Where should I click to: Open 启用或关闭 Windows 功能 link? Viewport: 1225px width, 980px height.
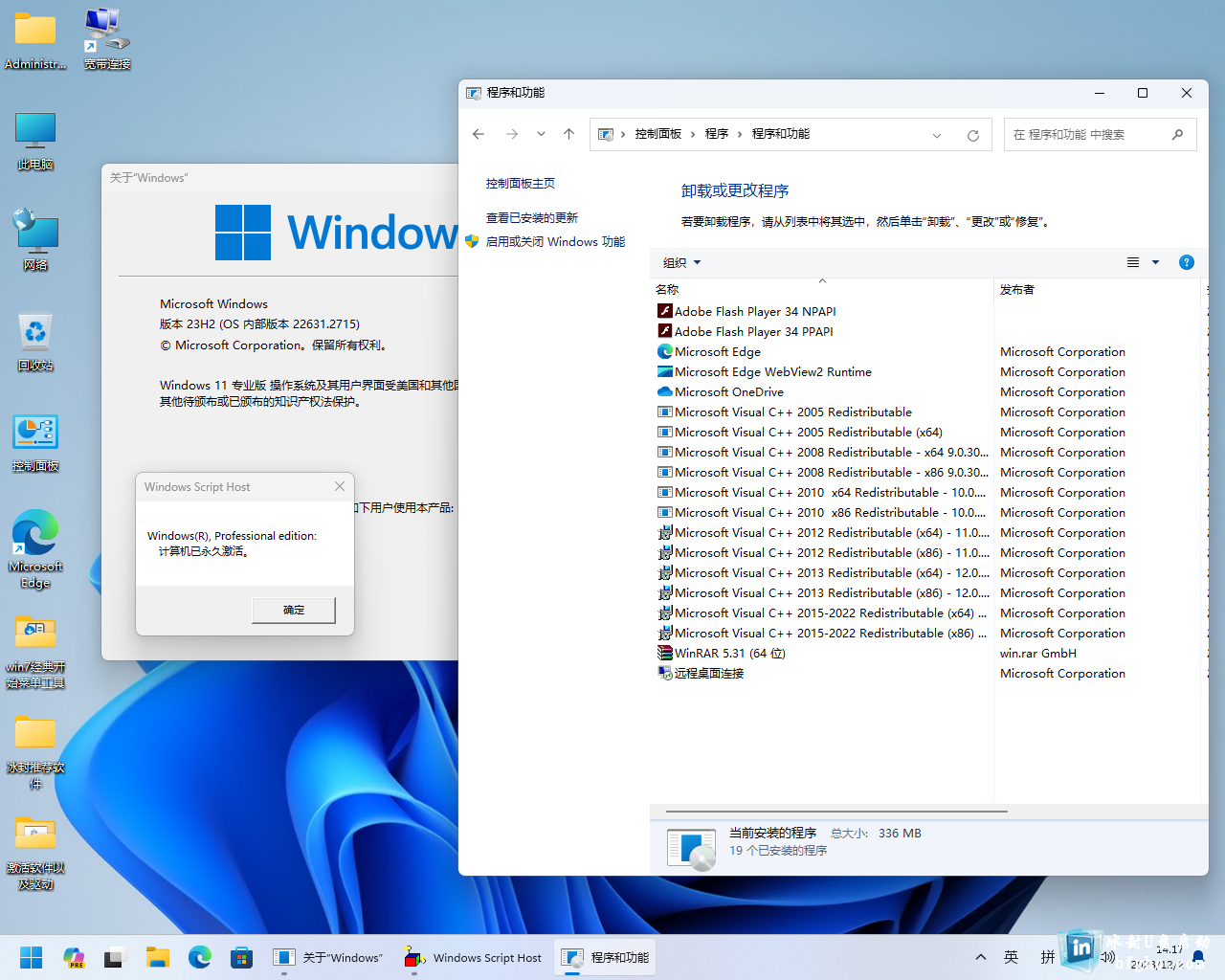point(555,242)
